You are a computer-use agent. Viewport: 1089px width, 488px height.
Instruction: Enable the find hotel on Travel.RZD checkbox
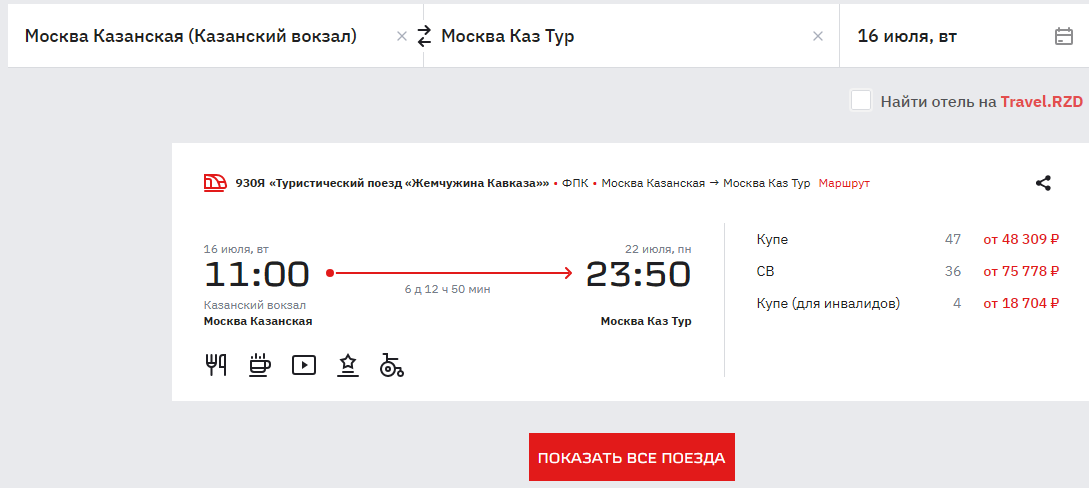tap(861, 101)
